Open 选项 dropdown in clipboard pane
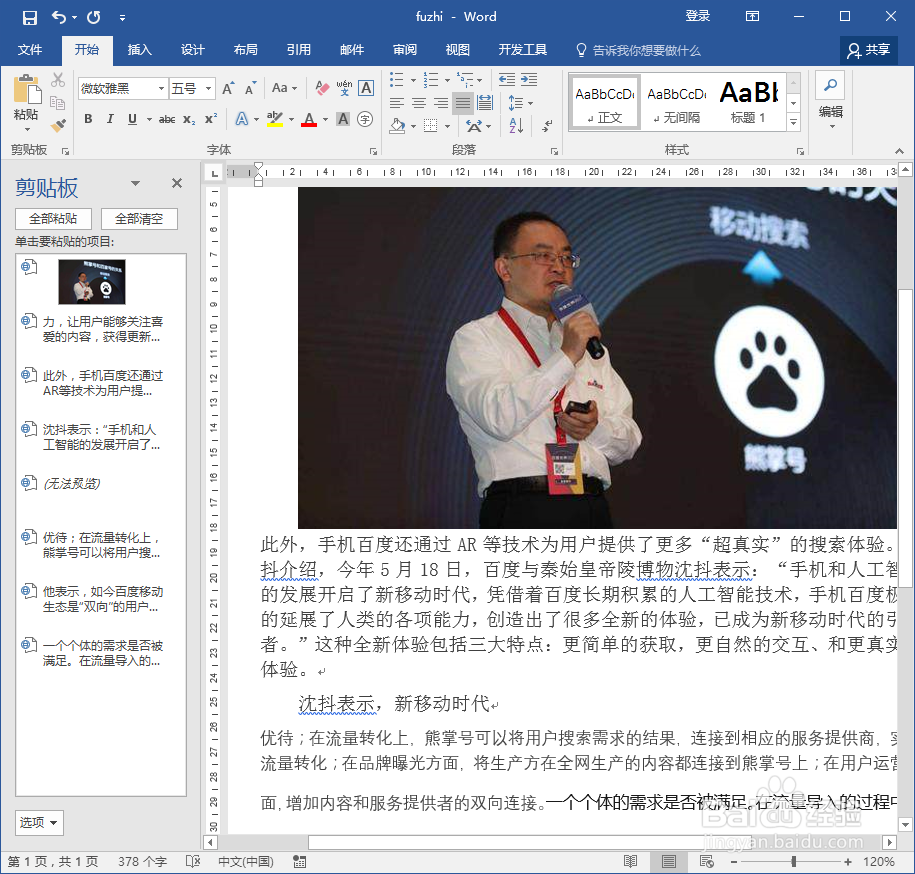 point(39,822)
